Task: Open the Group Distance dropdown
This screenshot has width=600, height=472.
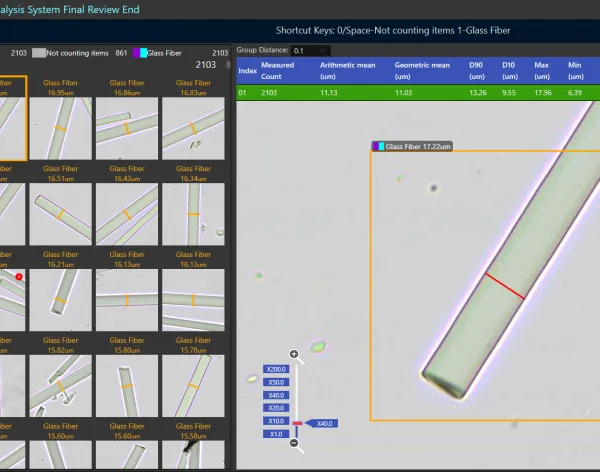Action: pos(310,51)
